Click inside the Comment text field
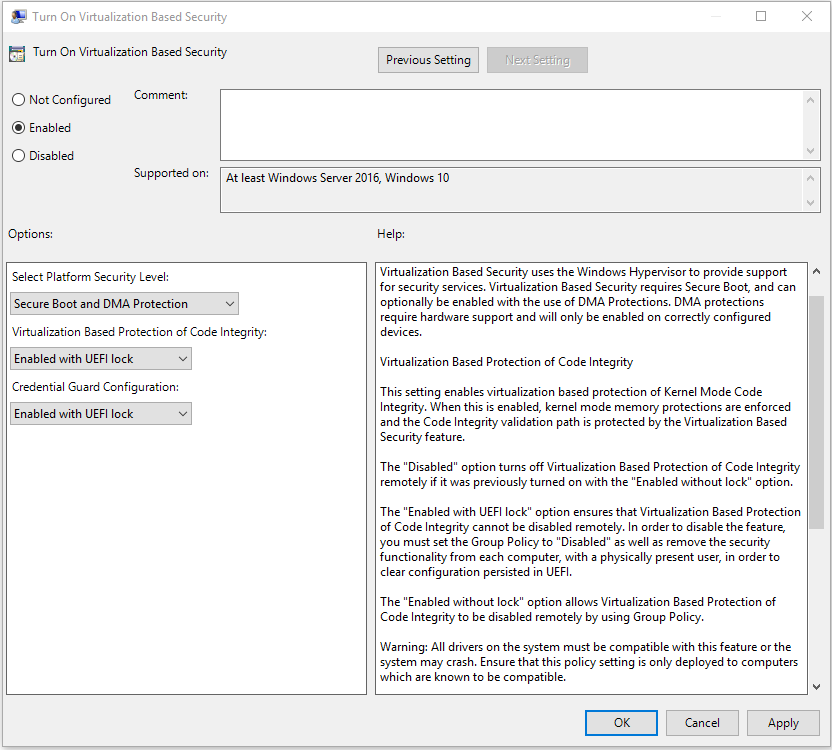832x750 pixels. pos(510,124)
